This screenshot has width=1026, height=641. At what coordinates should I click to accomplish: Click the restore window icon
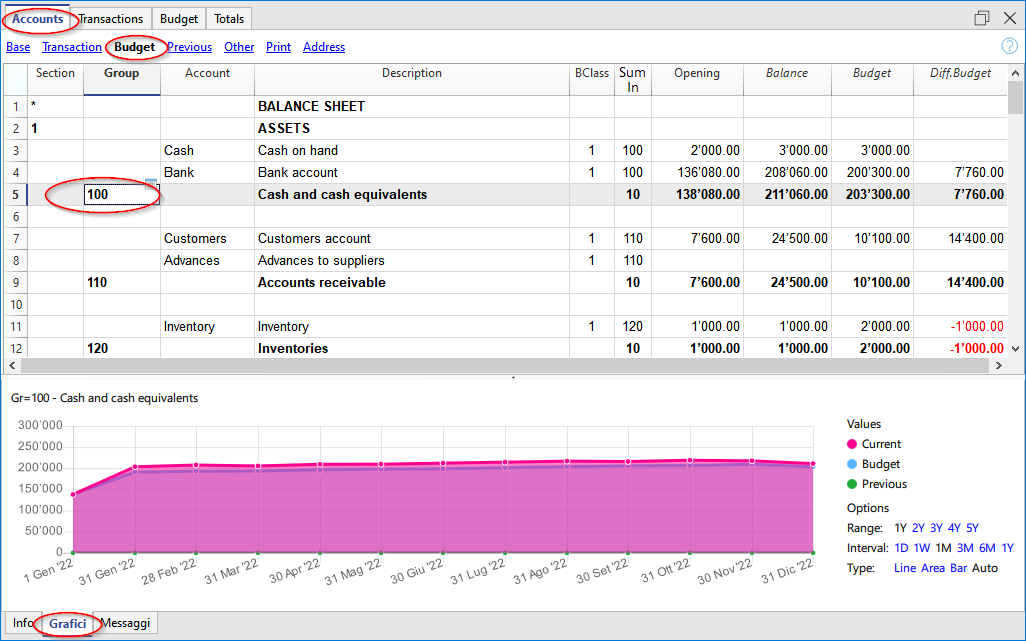click(981, 17)
